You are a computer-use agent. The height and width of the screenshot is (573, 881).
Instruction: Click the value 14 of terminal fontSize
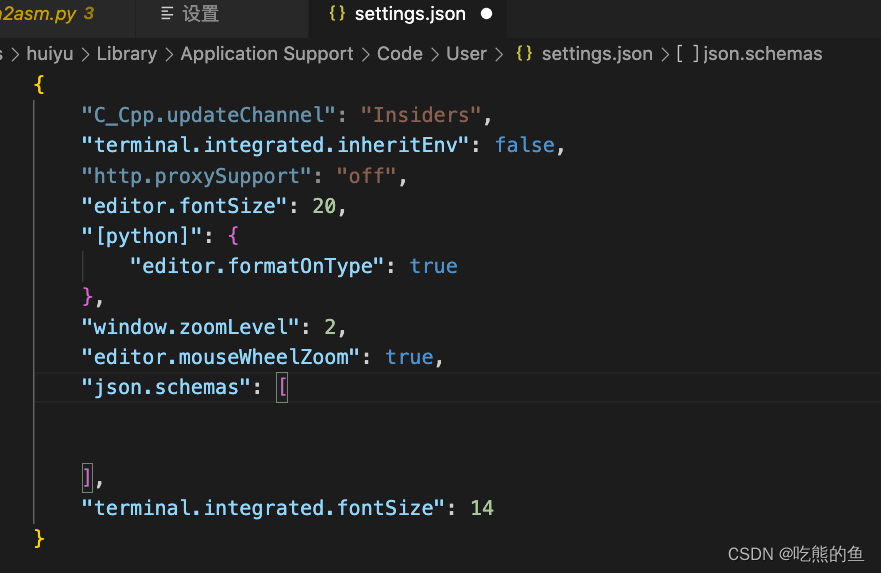coord(482,508)
